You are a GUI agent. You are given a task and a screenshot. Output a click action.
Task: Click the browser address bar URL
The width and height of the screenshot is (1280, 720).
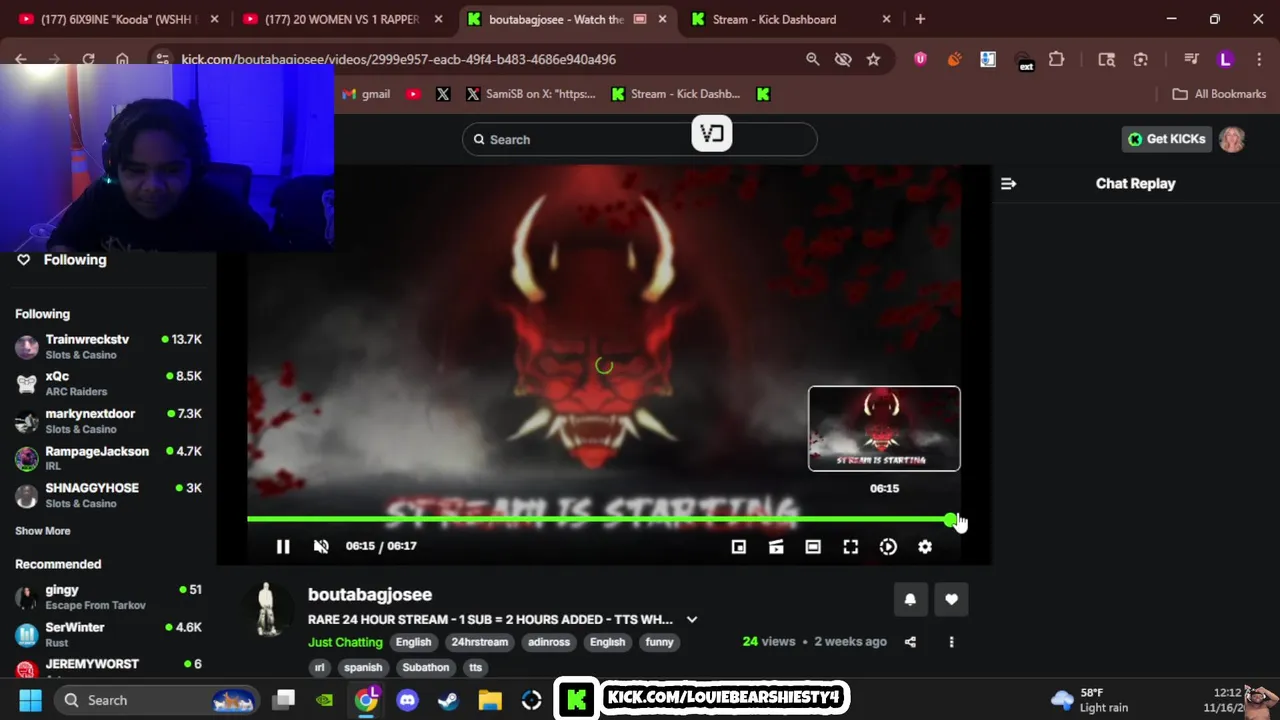pos(398,59)
